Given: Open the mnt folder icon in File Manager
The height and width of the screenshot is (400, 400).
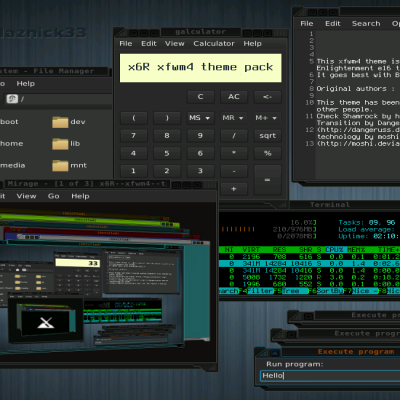Looking at the screenshot, I should (60, 166).
